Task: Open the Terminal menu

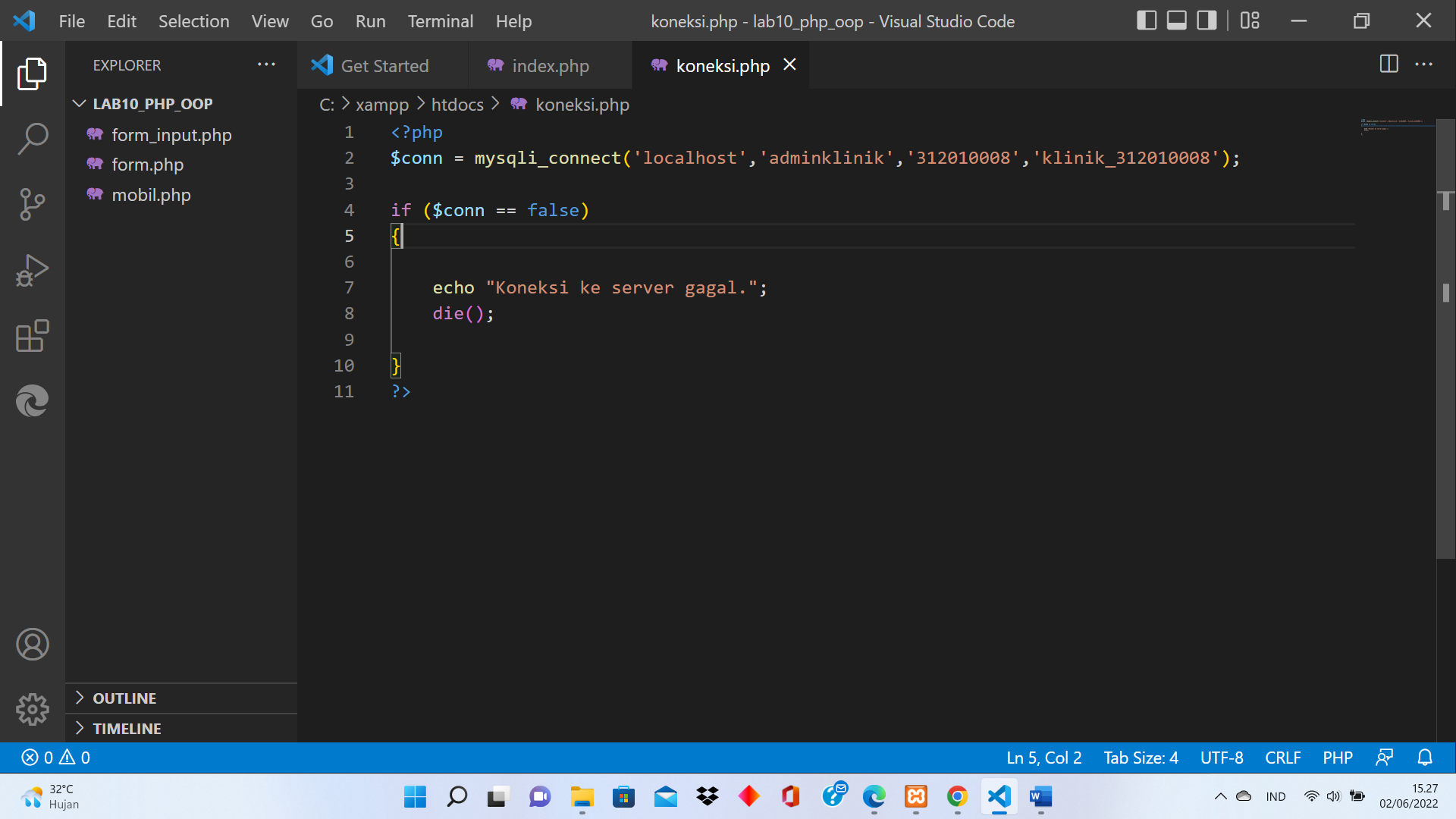Action: [440, 21]
